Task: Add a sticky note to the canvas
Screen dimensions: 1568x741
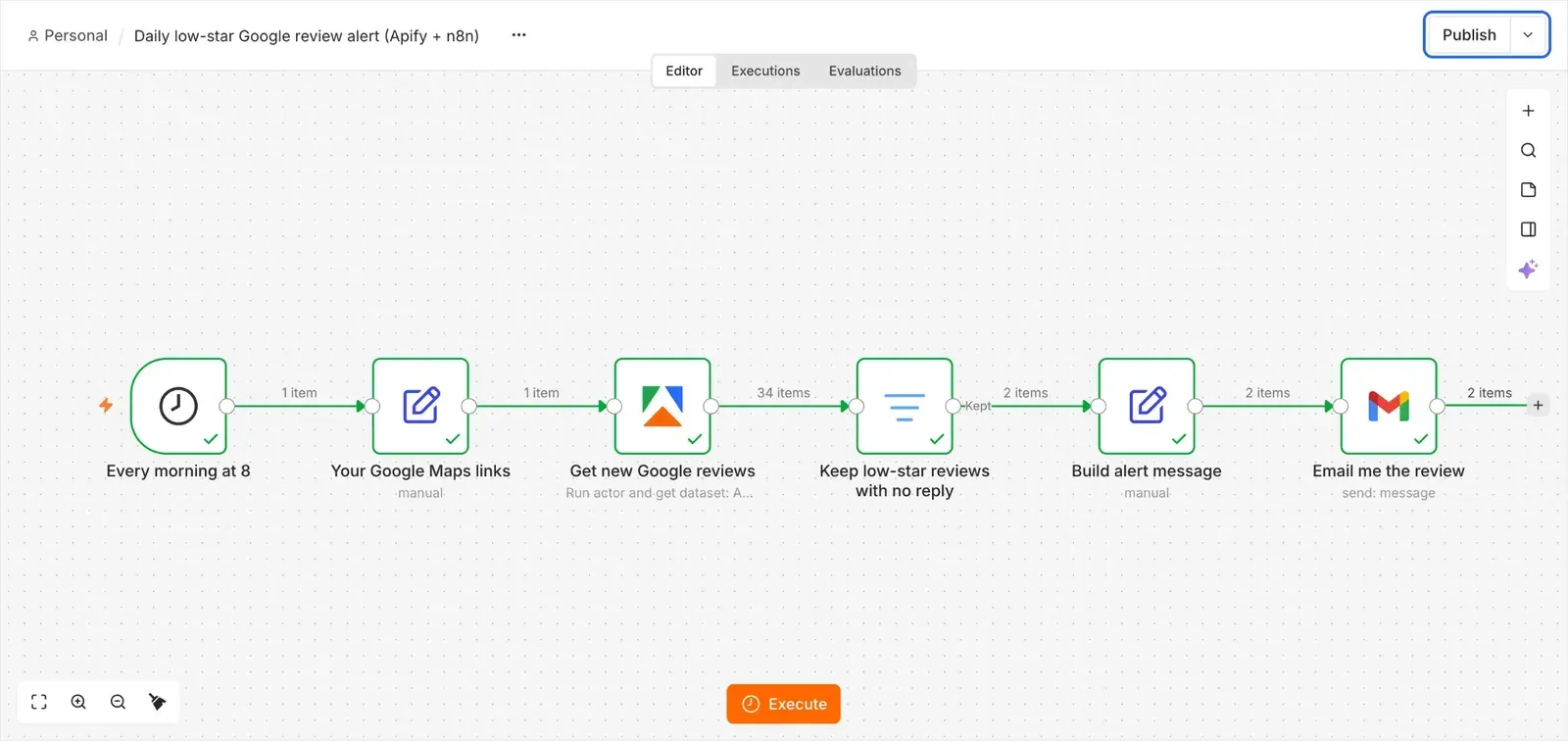Action: pos(1528,190)
